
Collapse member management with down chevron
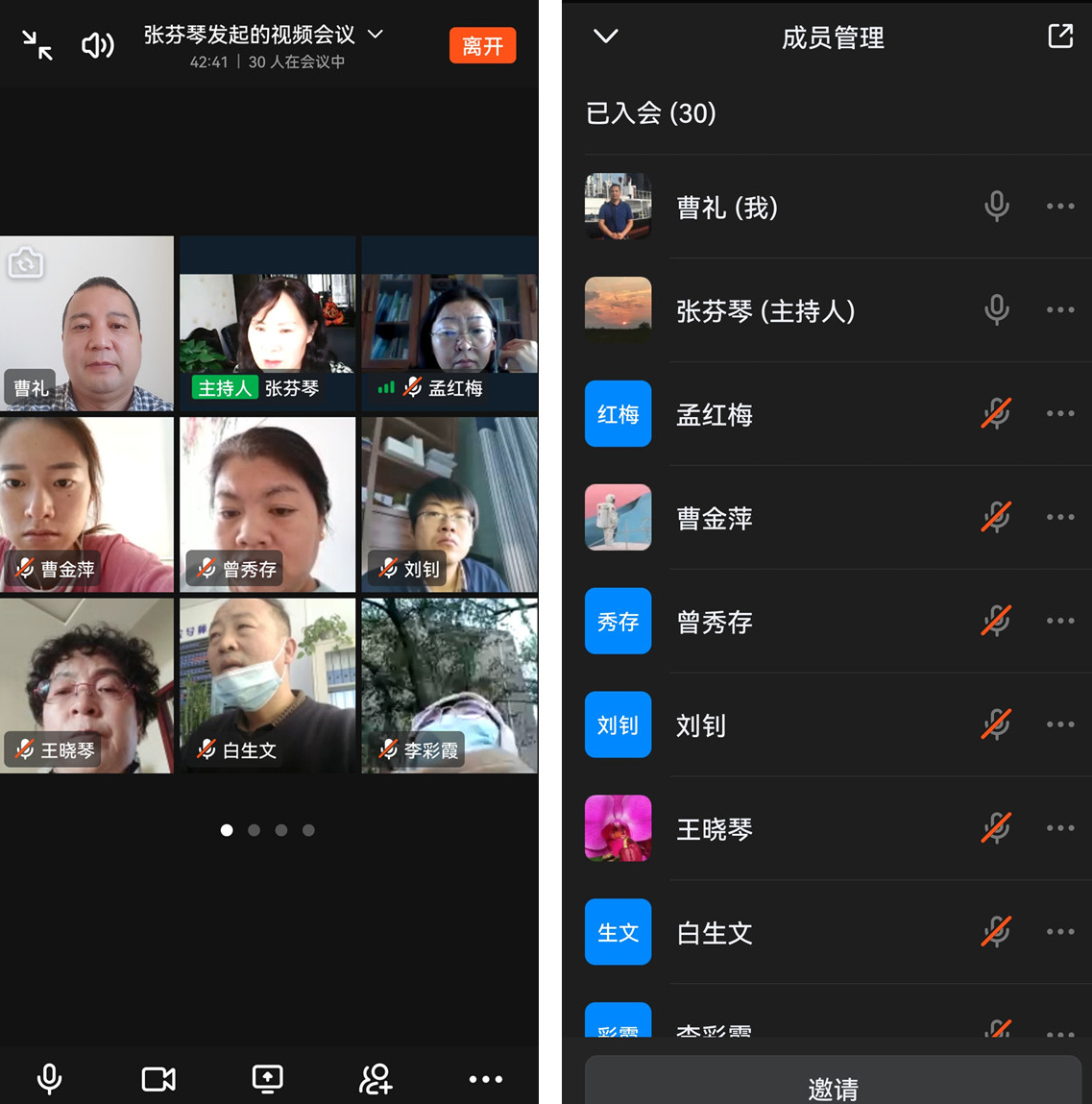coord(606,37)
